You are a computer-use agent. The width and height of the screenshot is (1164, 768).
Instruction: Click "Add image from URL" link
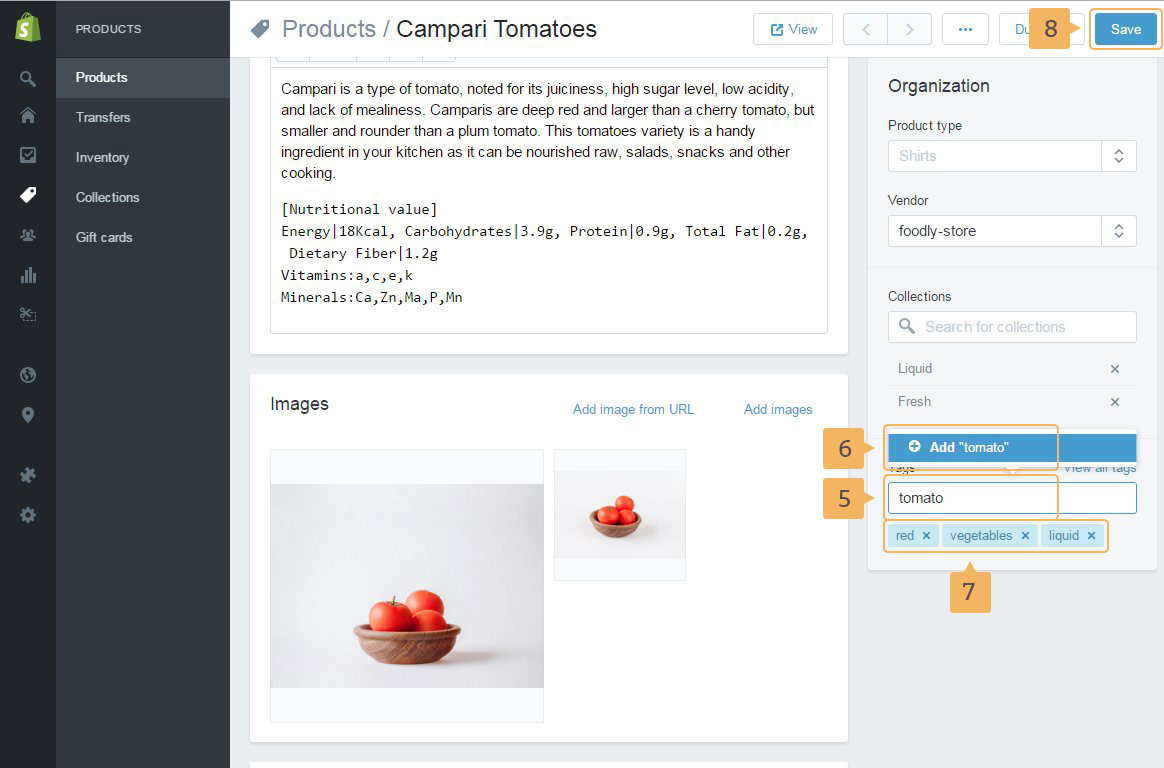(x=633, y=409)
